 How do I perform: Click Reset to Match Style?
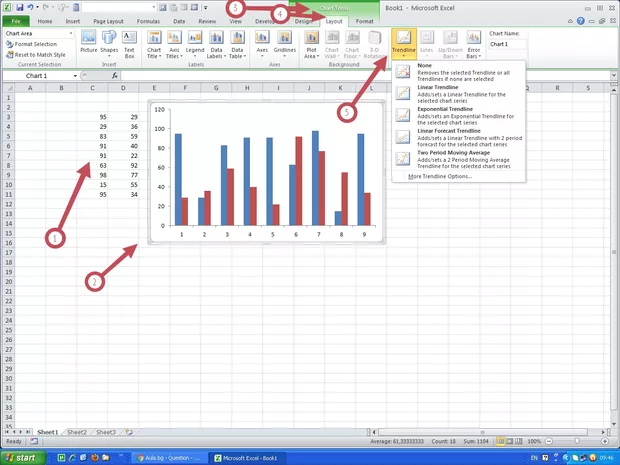40,54
